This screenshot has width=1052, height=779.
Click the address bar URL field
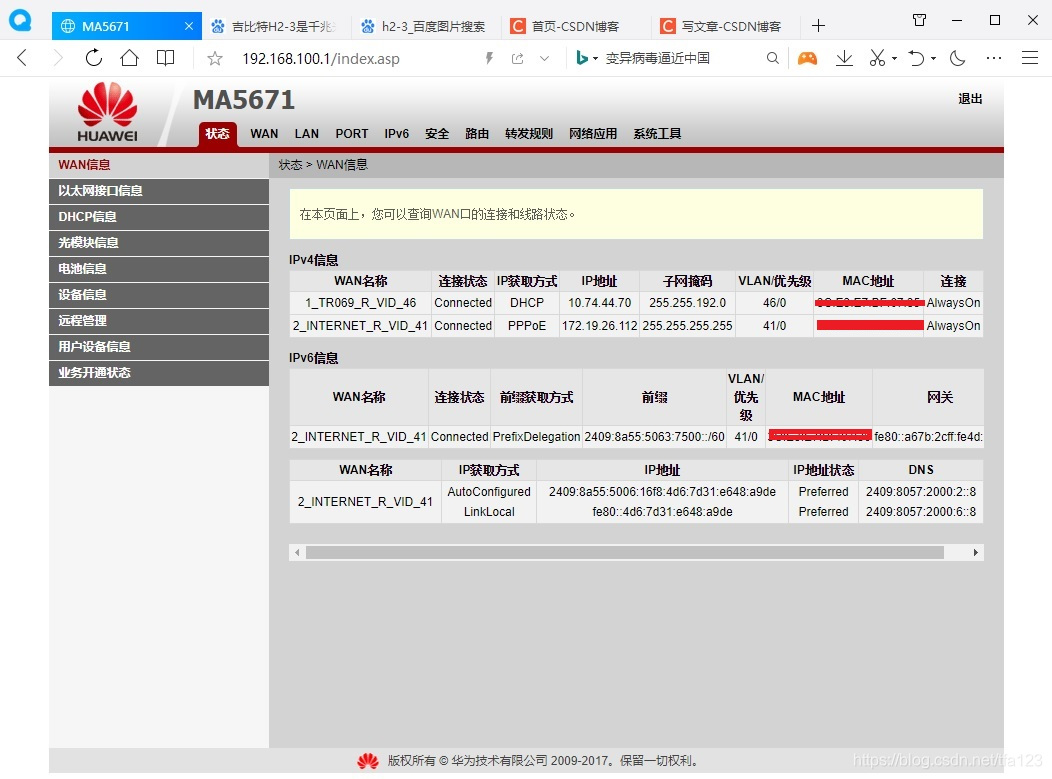tap(356, 59)
